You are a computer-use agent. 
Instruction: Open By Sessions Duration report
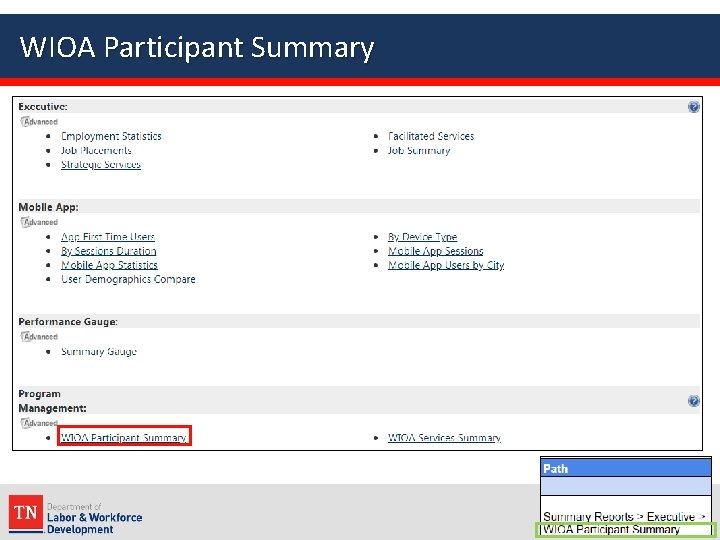[108, 251]
